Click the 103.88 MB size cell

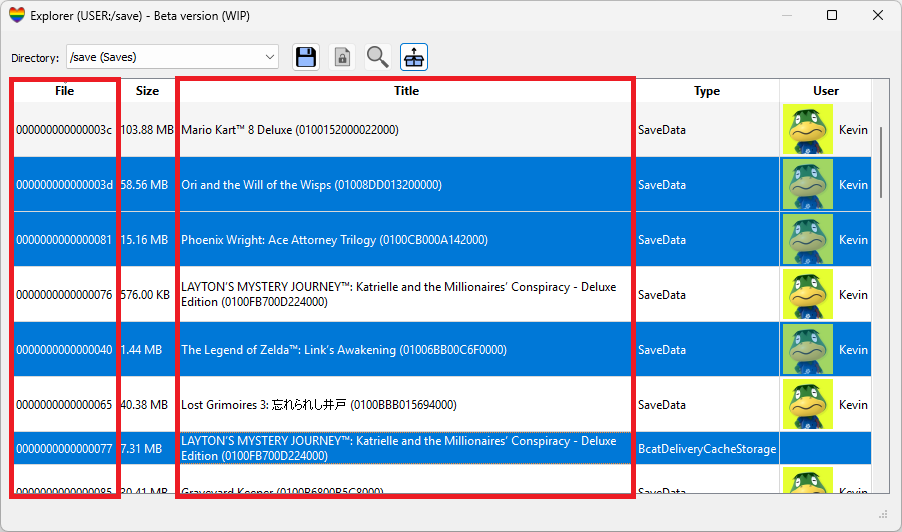[147, 130]
